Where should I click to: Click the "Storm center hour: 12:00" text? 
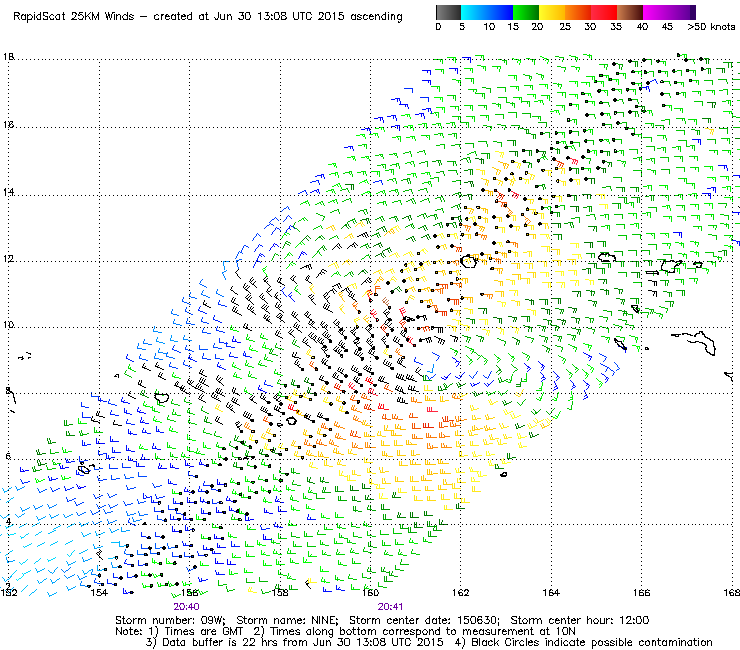580,620
